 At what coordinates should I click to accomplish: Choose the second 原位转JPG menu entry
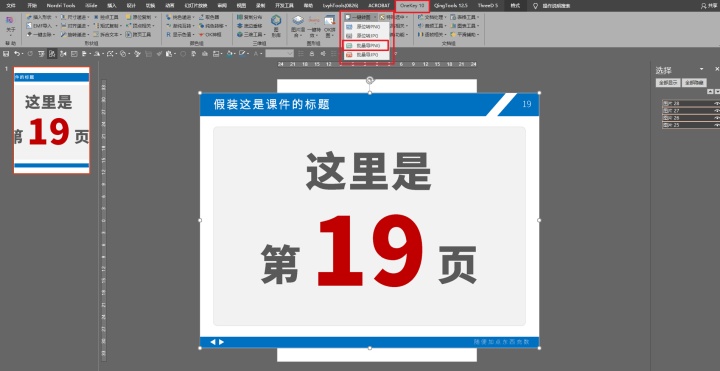(366, 35)
